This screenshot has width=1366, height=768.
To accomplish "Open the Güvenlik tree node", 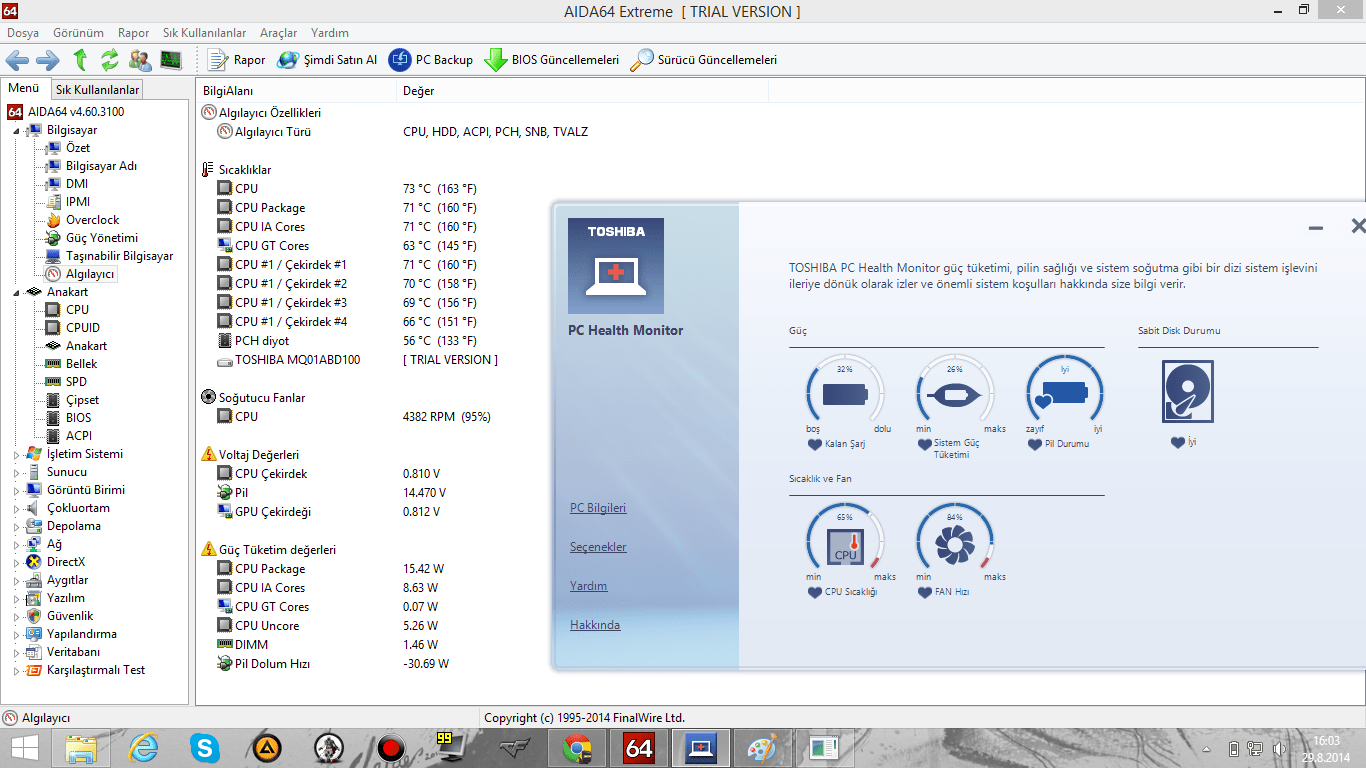I will (70, 616).
